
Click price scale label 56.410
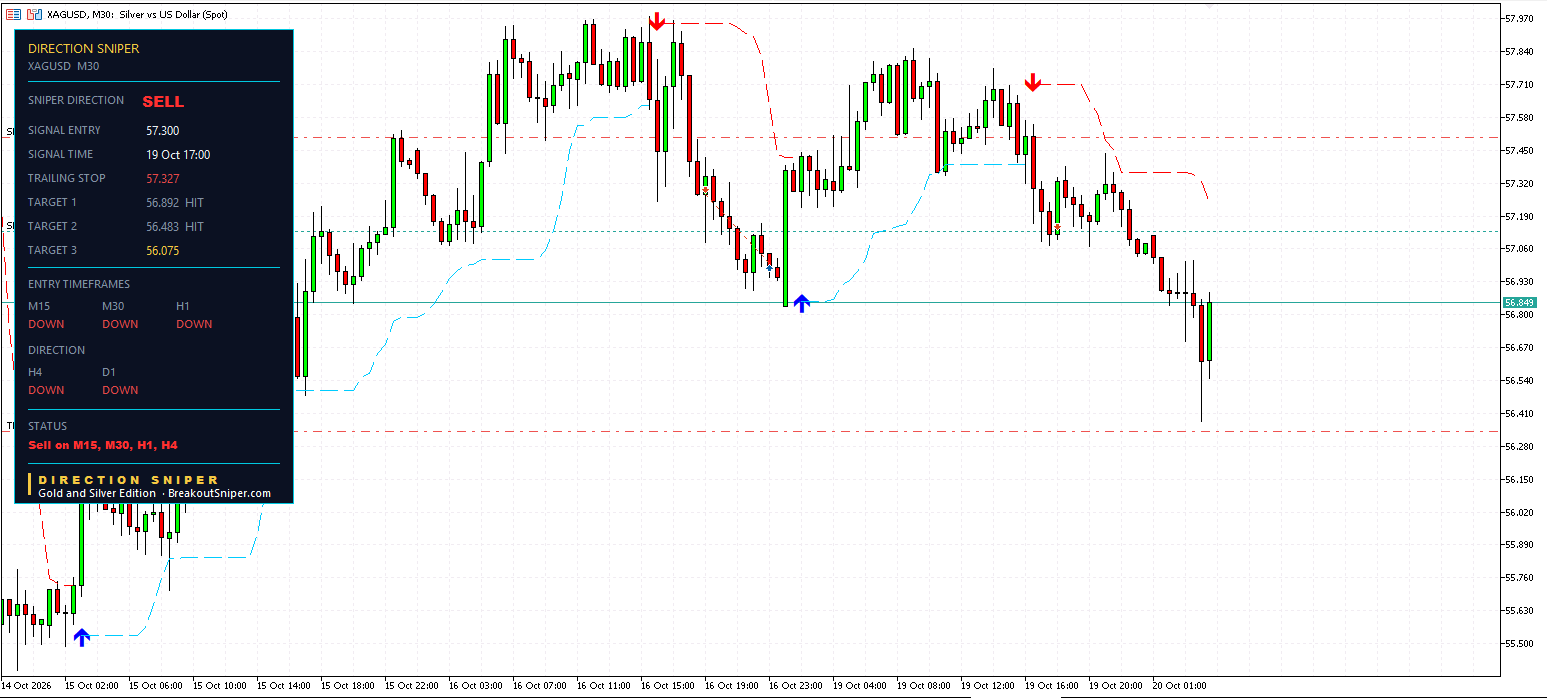(1519, 413)
